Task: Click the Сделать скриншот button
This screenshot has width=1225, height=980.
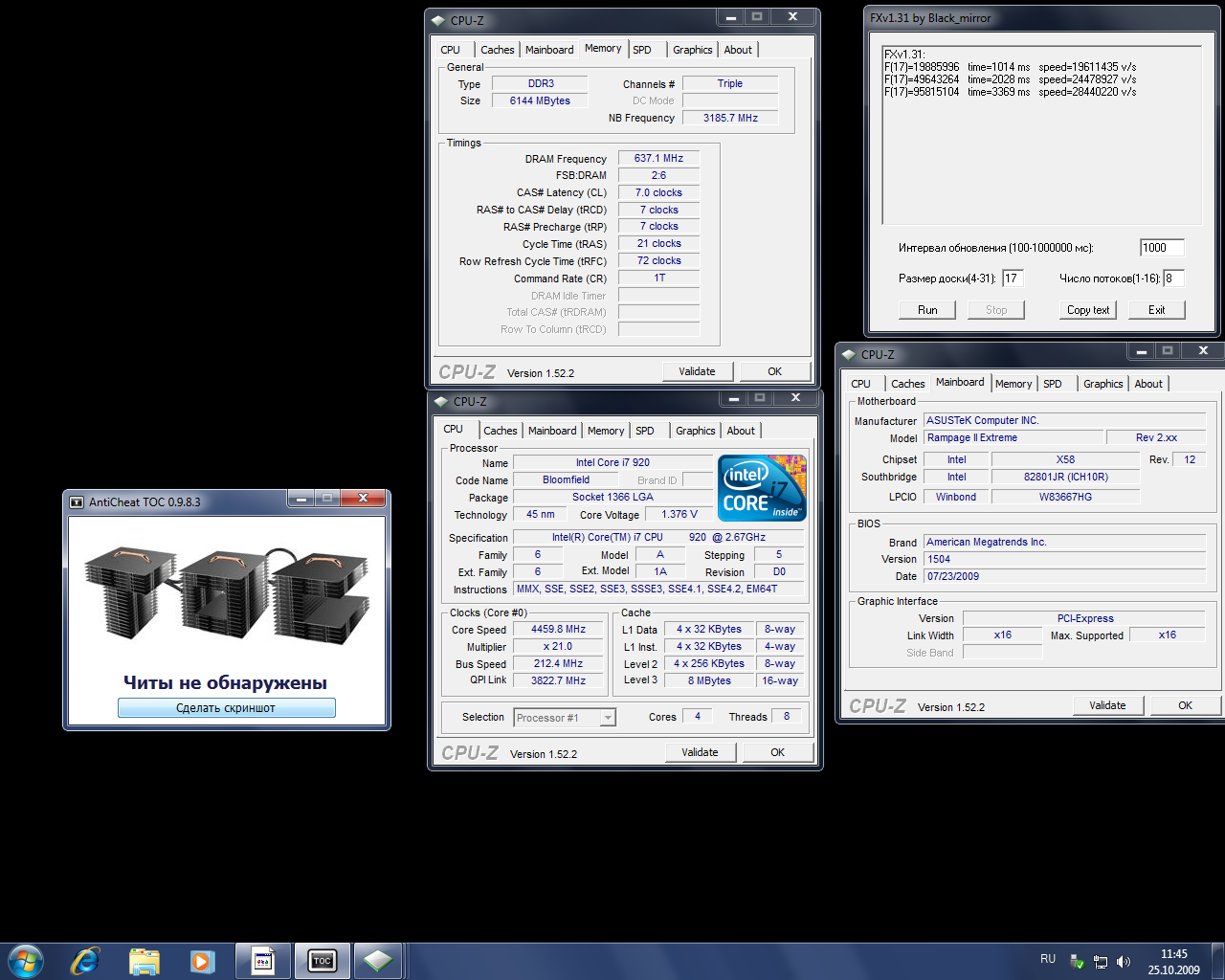Action: click(x=226, y=708)
